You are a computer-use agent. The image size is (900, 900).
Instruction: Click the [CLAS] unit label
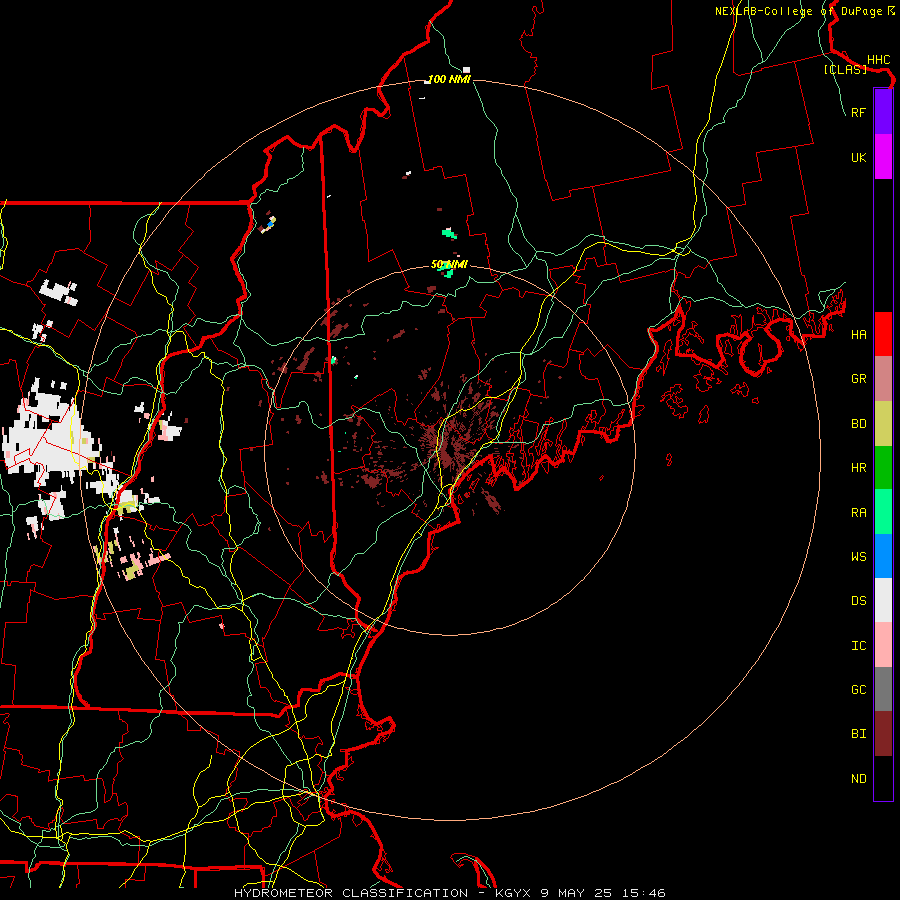[845, 70]
